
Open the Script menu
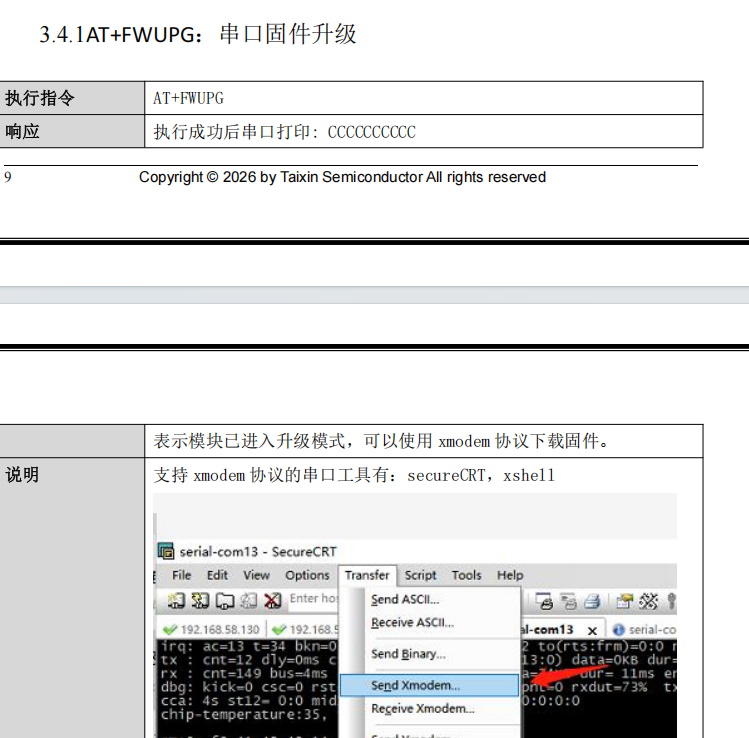point(420,575)
